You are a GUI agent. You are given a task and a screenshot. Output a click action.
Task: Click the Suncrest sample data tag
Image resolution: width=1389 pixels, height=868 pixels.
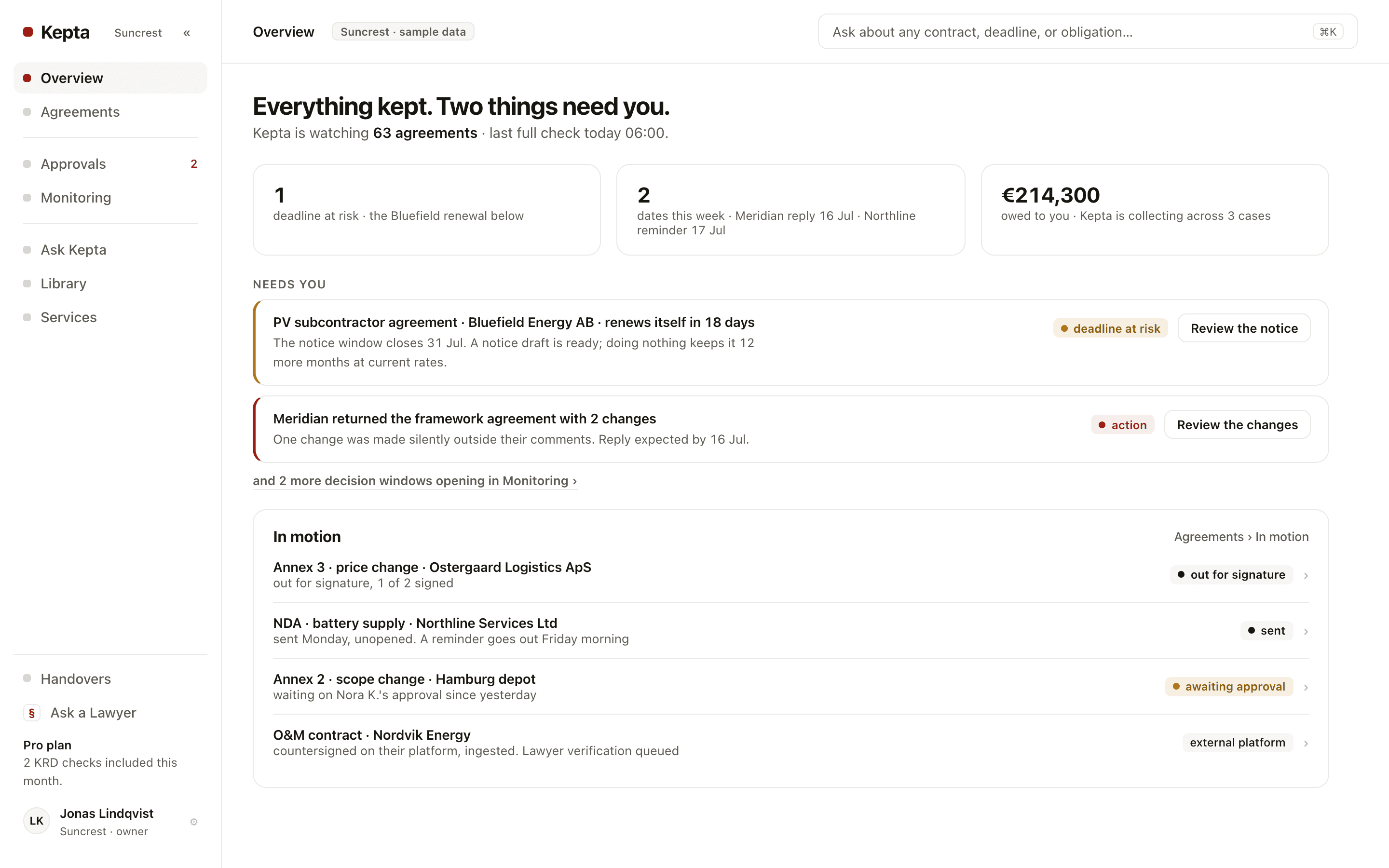[403, 31]
